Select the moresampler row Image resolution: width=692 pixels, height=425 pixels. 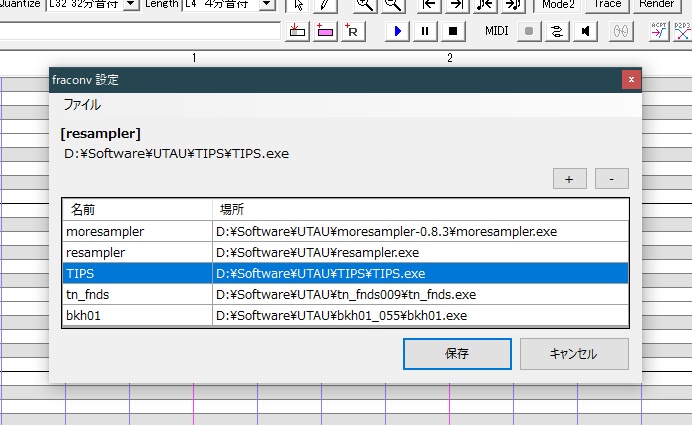coord(346,231)
